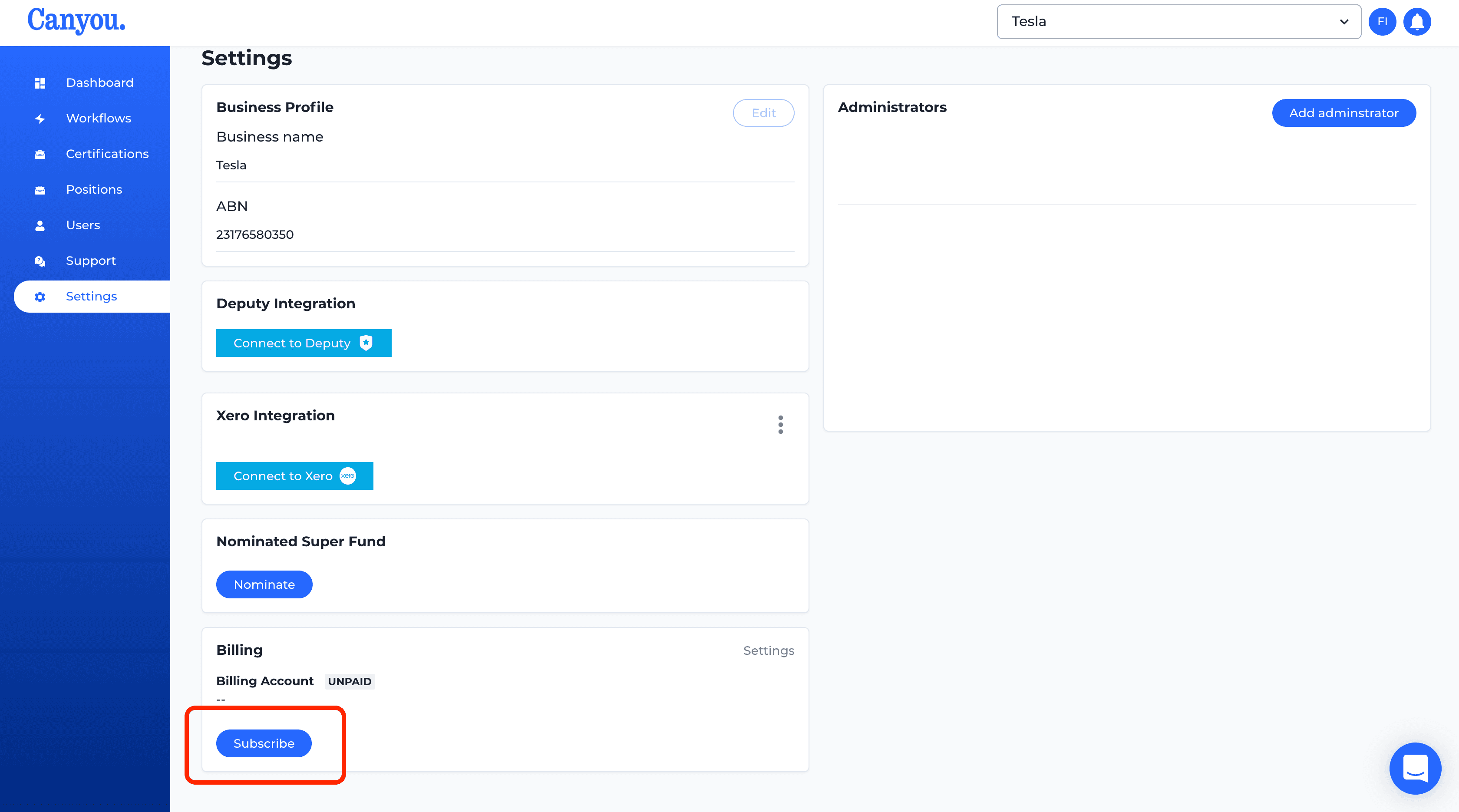Open Support from sidebar

click(91, 261)
